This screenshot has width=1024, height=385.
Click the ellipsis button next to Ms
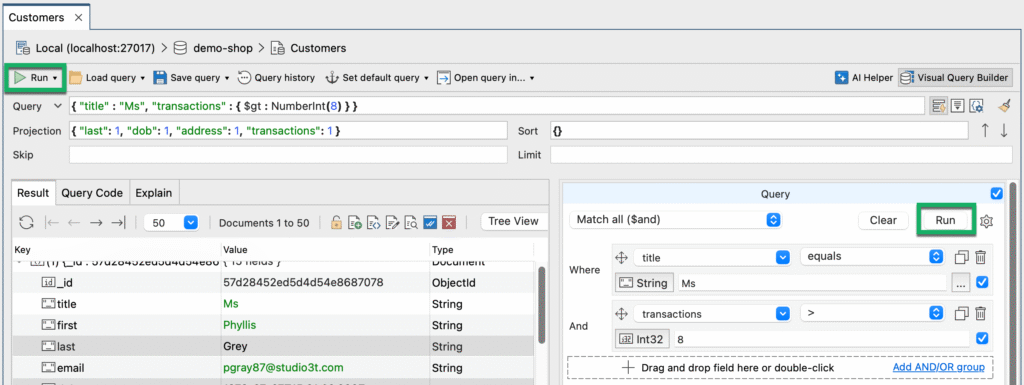click(961, 283)
